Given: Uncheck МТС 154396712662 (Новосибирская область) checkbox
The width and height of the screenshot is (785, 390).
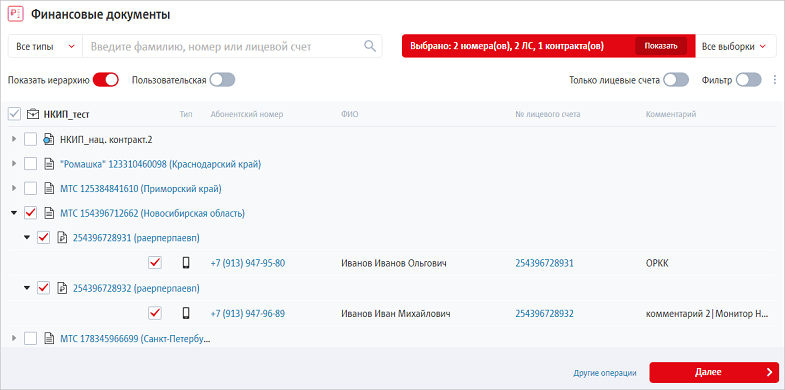Looking at the screenshot, I should pos(31,214).
